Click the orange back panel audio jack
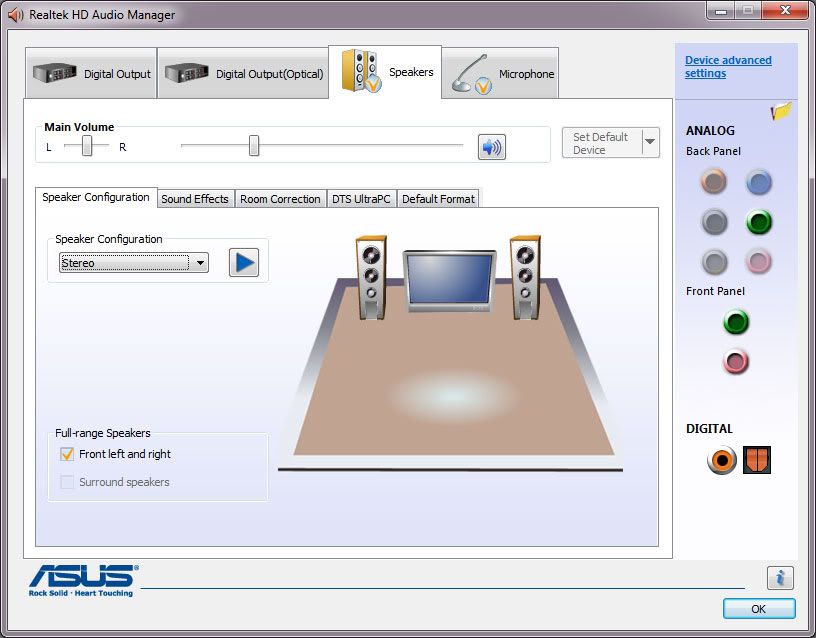The height and width of the screenshot is (638, 816). point(713,182)
